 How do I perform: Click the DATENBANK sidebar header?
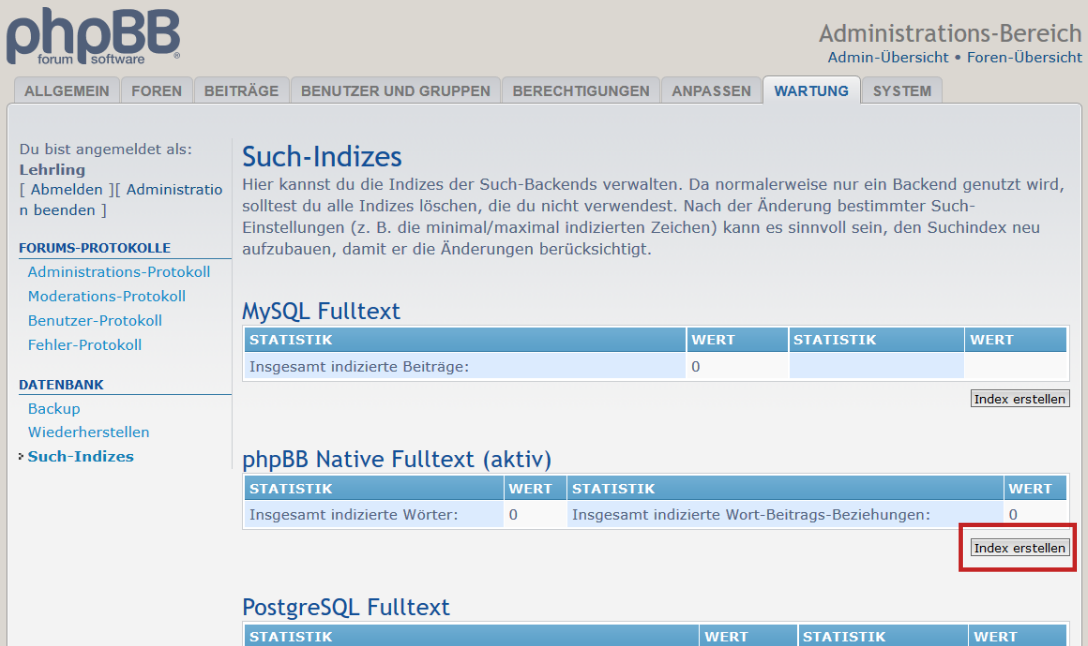(61, 384)
